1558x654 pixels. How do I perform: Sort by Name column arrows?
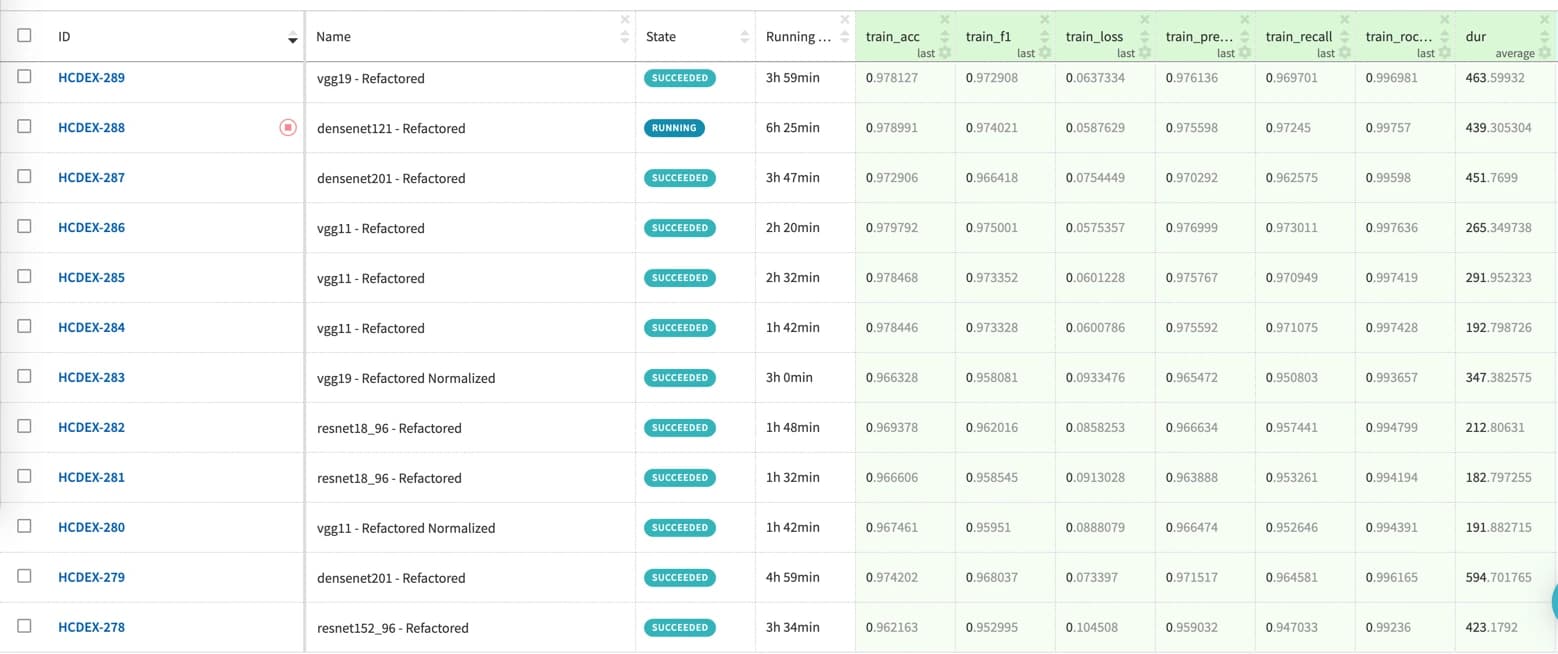pyautogui.click(x=625, y=37)
